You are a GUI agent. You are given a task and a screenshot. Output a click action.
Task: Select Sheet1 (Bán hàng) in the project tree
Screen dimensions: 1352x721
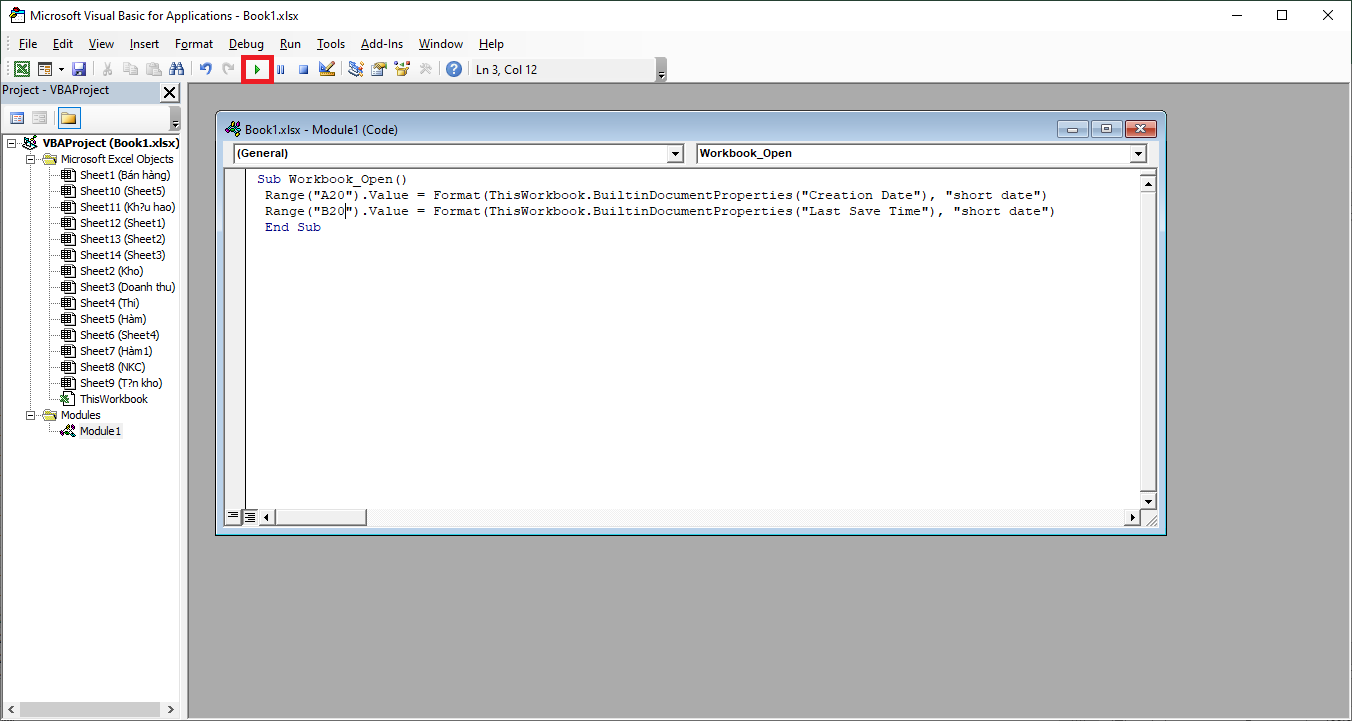click(125, 175)
